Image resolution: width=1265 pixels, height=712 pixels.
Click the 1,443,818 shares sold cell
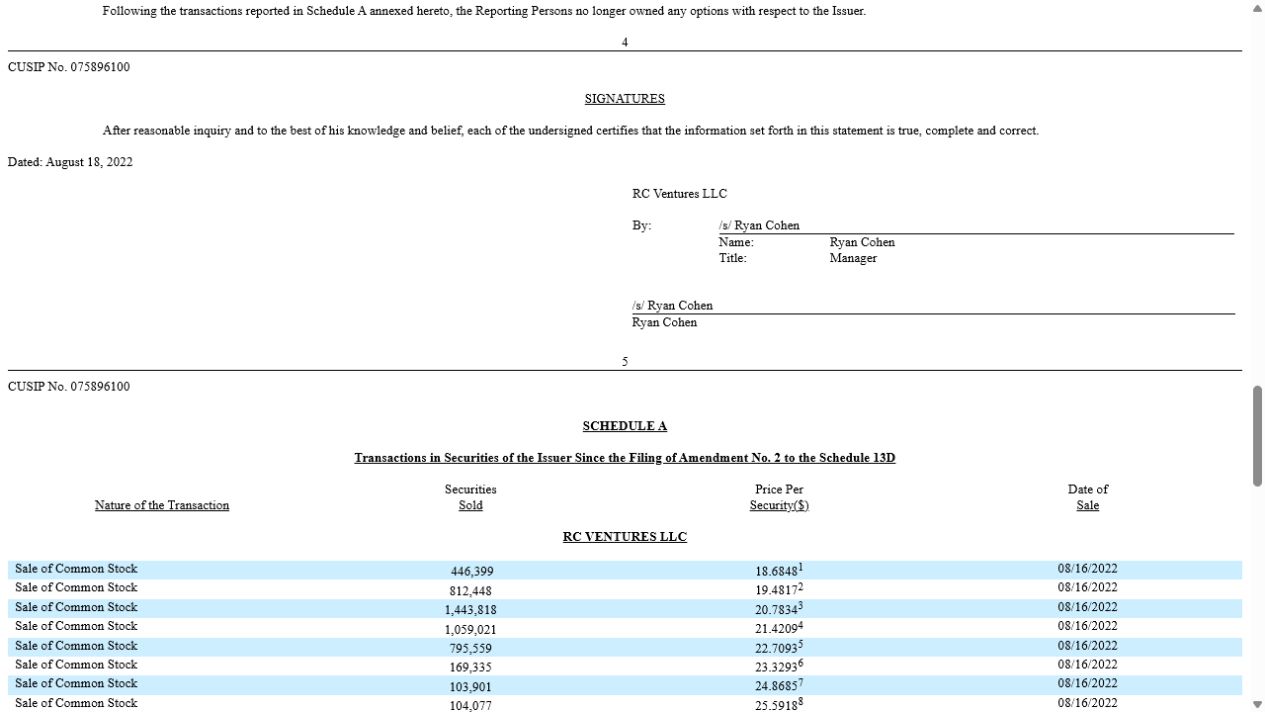pos(471,609)
